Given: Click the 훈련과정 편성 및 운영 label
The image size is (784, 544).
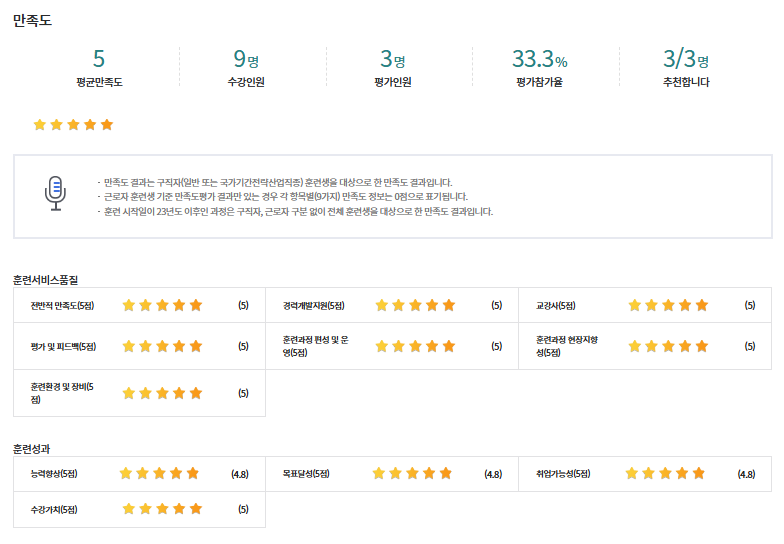Looking at the screenshot, I should point(316,346).
